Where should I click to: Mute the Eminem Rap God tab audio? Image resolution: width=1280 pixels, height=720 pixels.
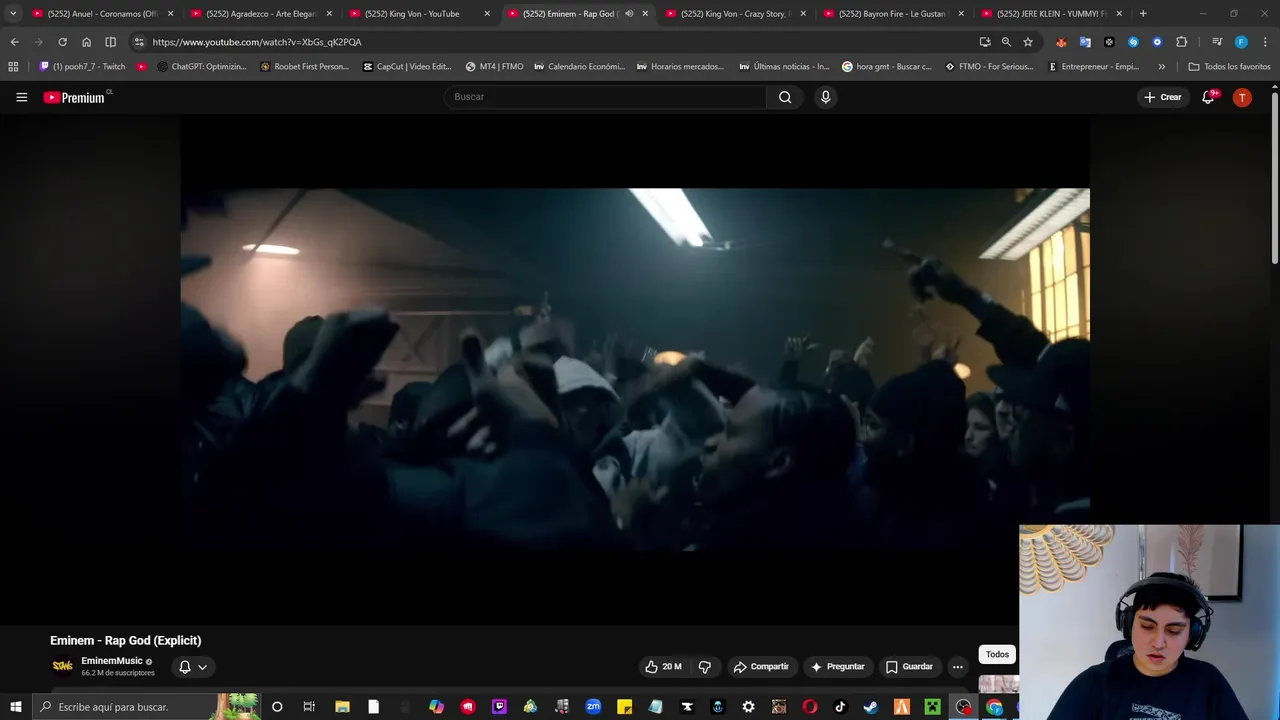[629, 14]
